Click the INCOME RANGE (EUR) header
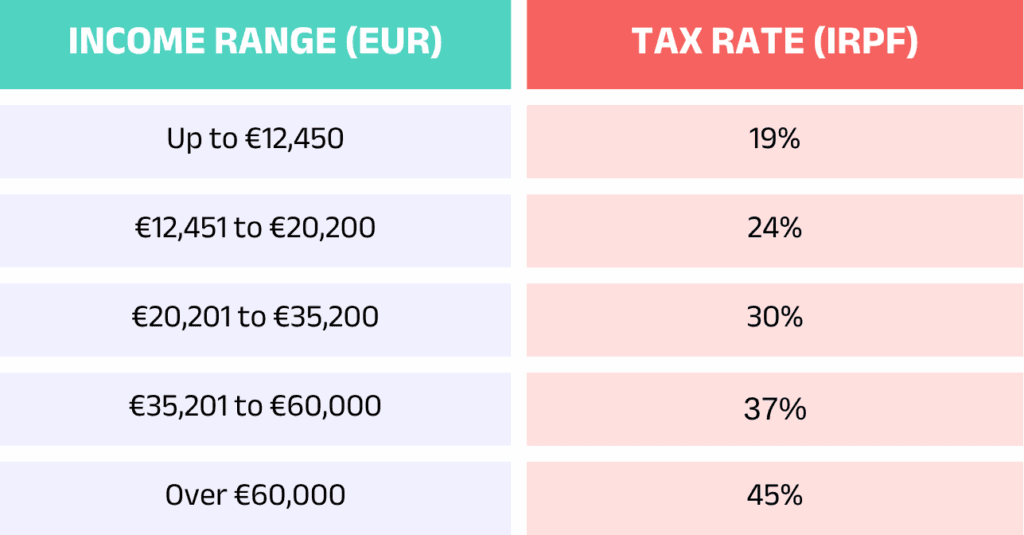Viewport: 1024px width, 535px height. click(255, 44)
